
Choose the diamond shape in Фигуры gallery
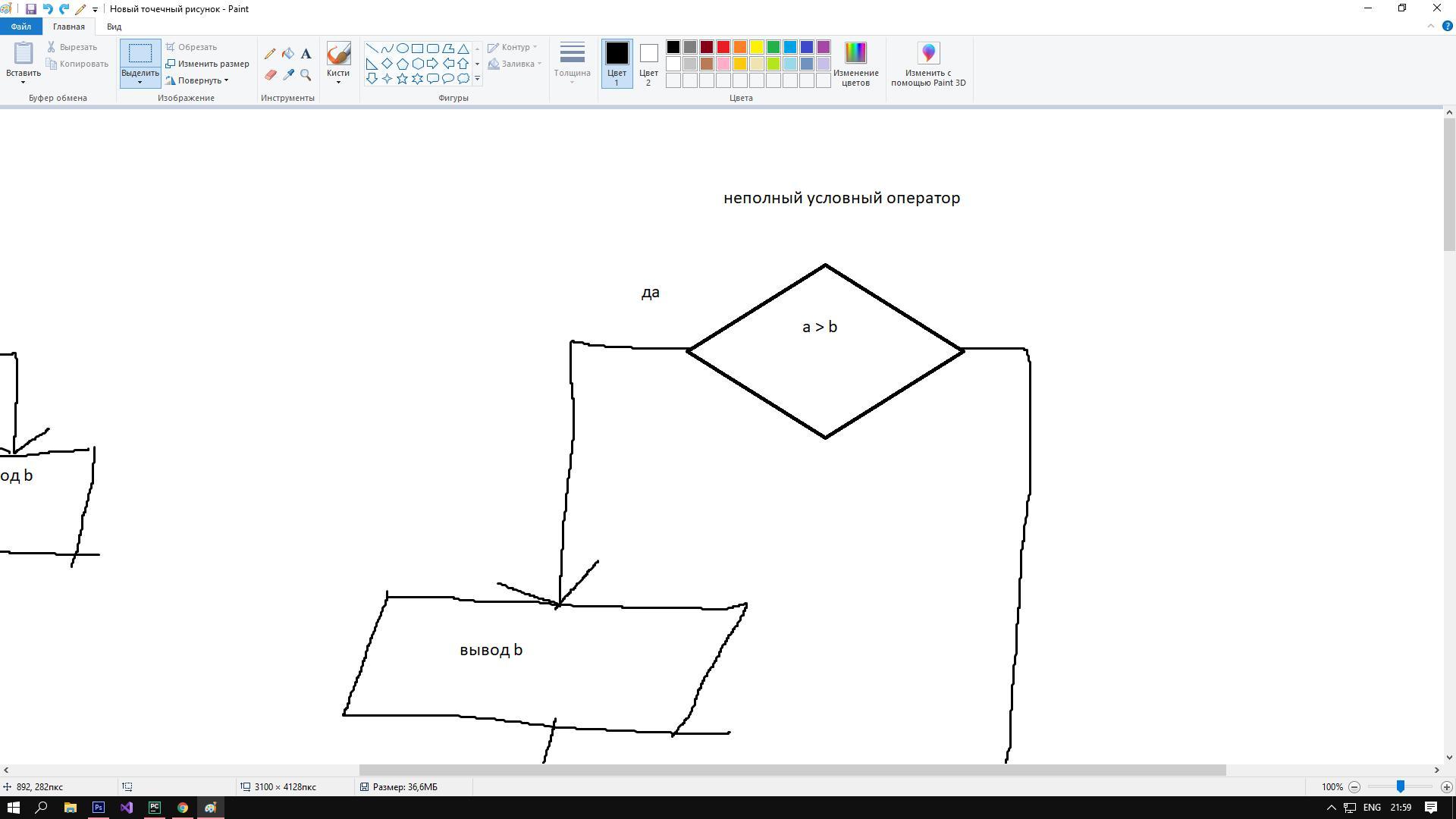[x=387, y=64]
